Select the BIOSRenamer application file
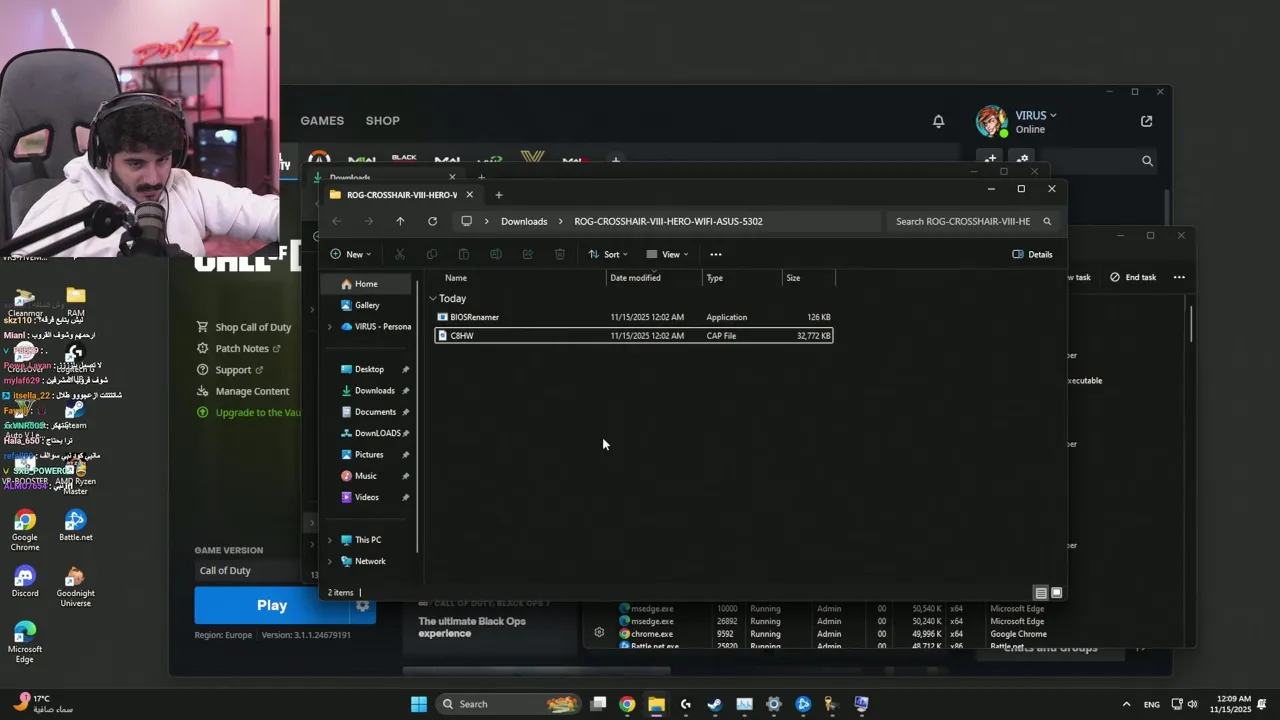 point(633,317)
